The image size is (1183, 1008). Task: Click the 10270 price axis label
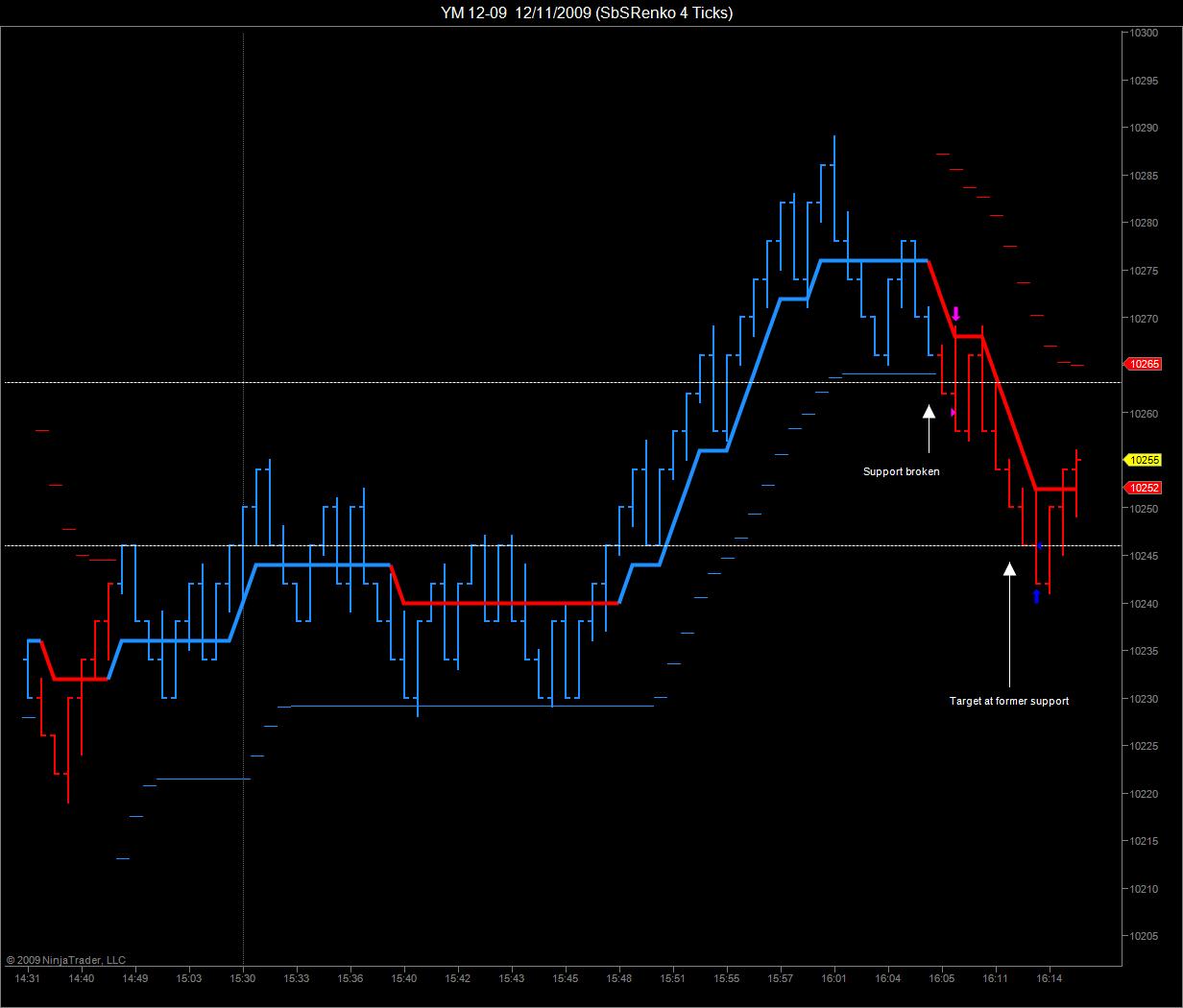pyautogui.click(x=1144, y=318)
